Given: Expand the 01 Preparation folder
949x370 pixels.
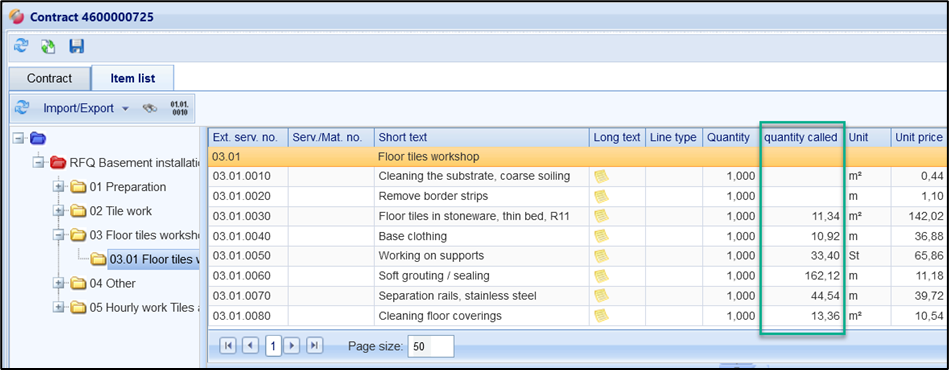Looking at the screenshot, I should tap(59, 187).
